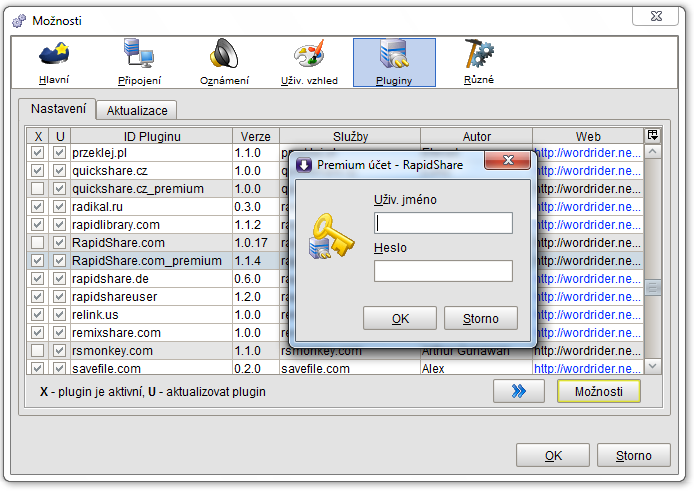Click the Premium účet dialog title icon

(x=304, y=165)
